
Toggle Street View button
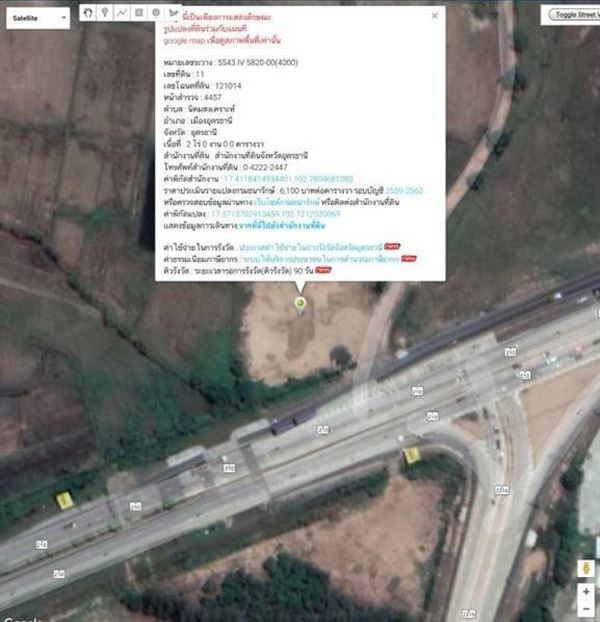click(x=575, y=15)
